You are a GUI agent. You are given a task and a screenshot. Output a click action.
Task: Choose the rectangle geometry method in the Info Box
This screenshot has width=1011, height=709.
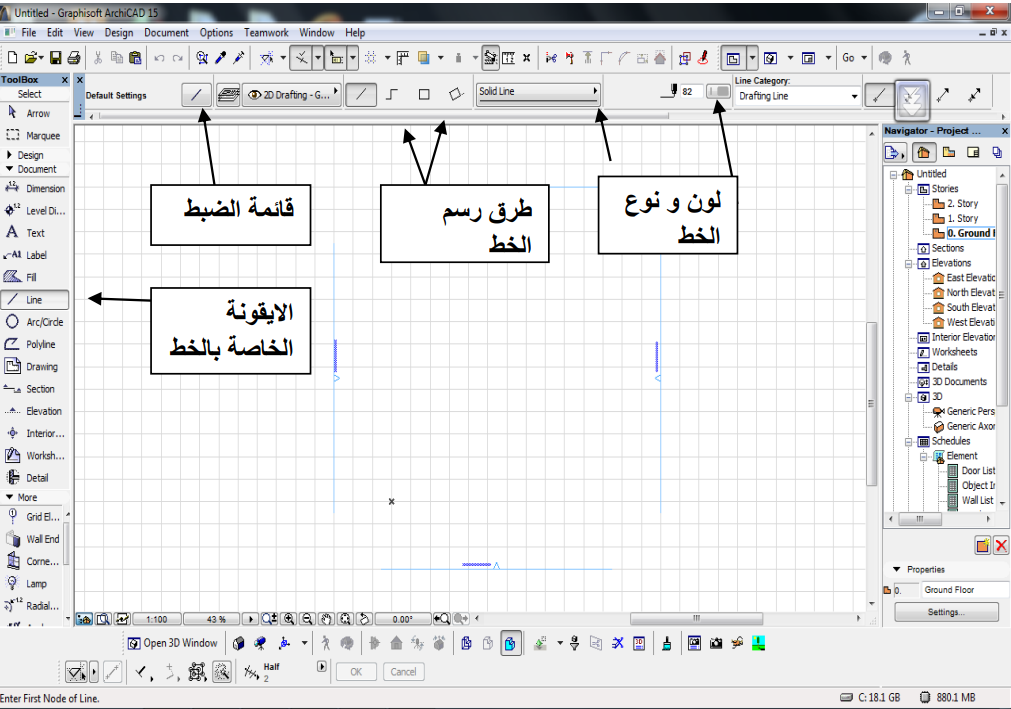(424, 94)
